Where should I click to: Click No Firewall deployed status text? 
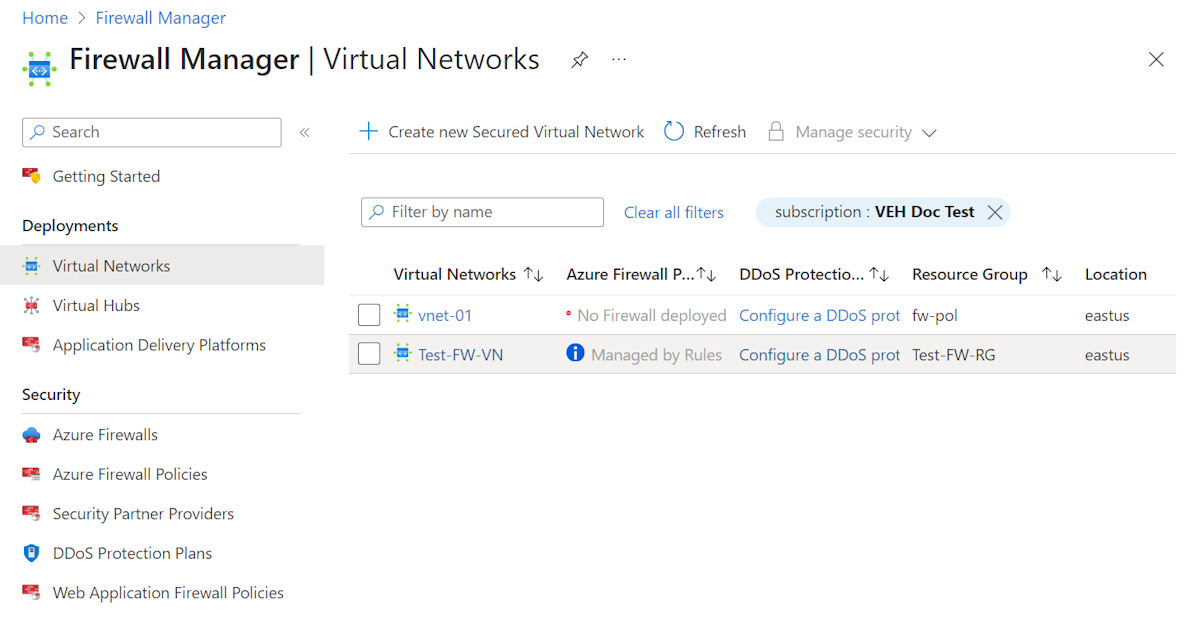click(x=652, y=315)
